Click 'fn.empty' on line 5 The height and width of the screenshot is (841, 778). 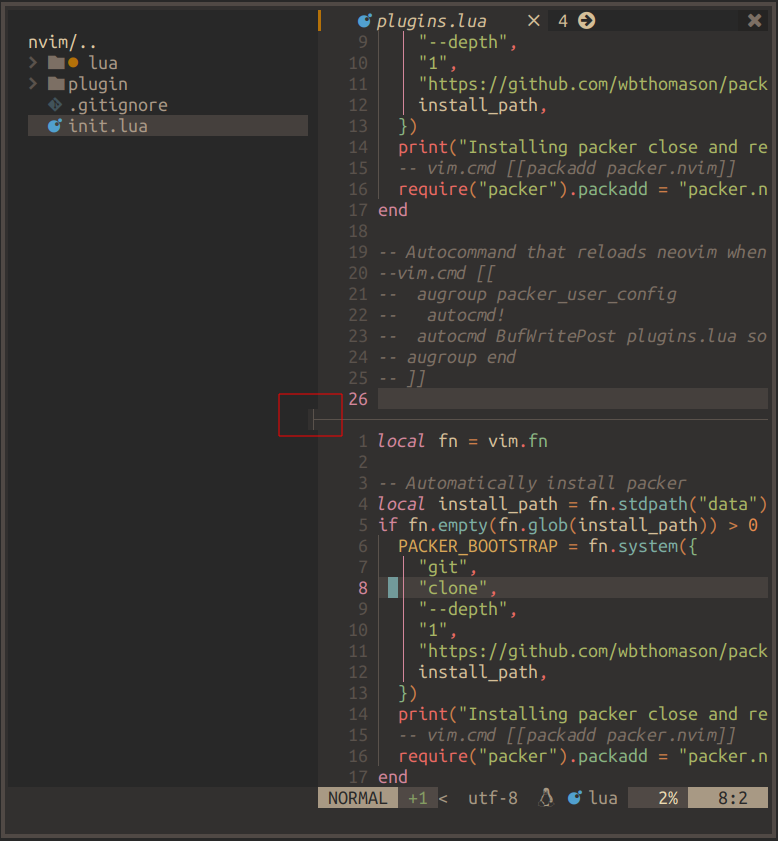click(448, 525)
